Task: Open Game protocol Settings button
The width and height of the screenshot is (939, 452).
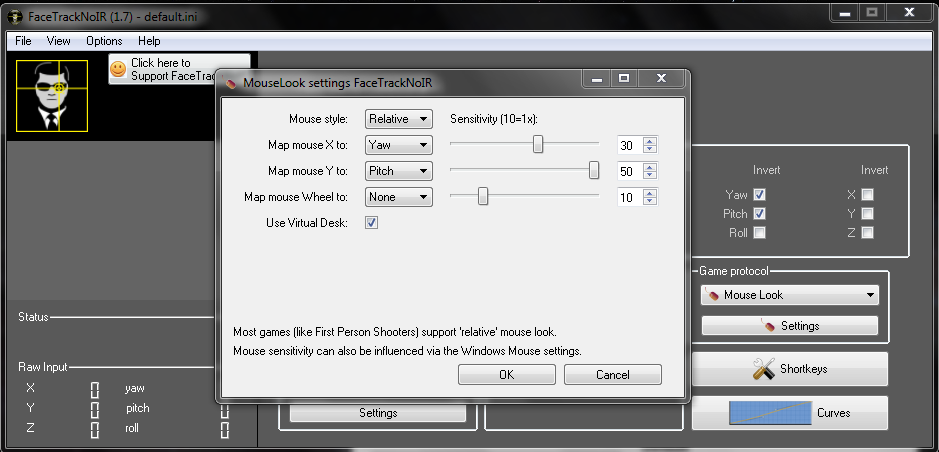Action: (790, 326)
